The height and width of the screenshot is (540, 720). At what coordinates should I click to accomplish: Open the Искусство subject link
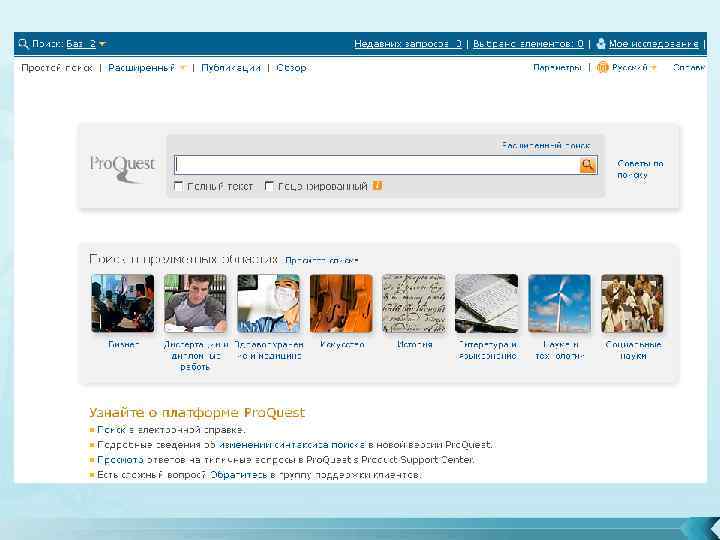342,344
